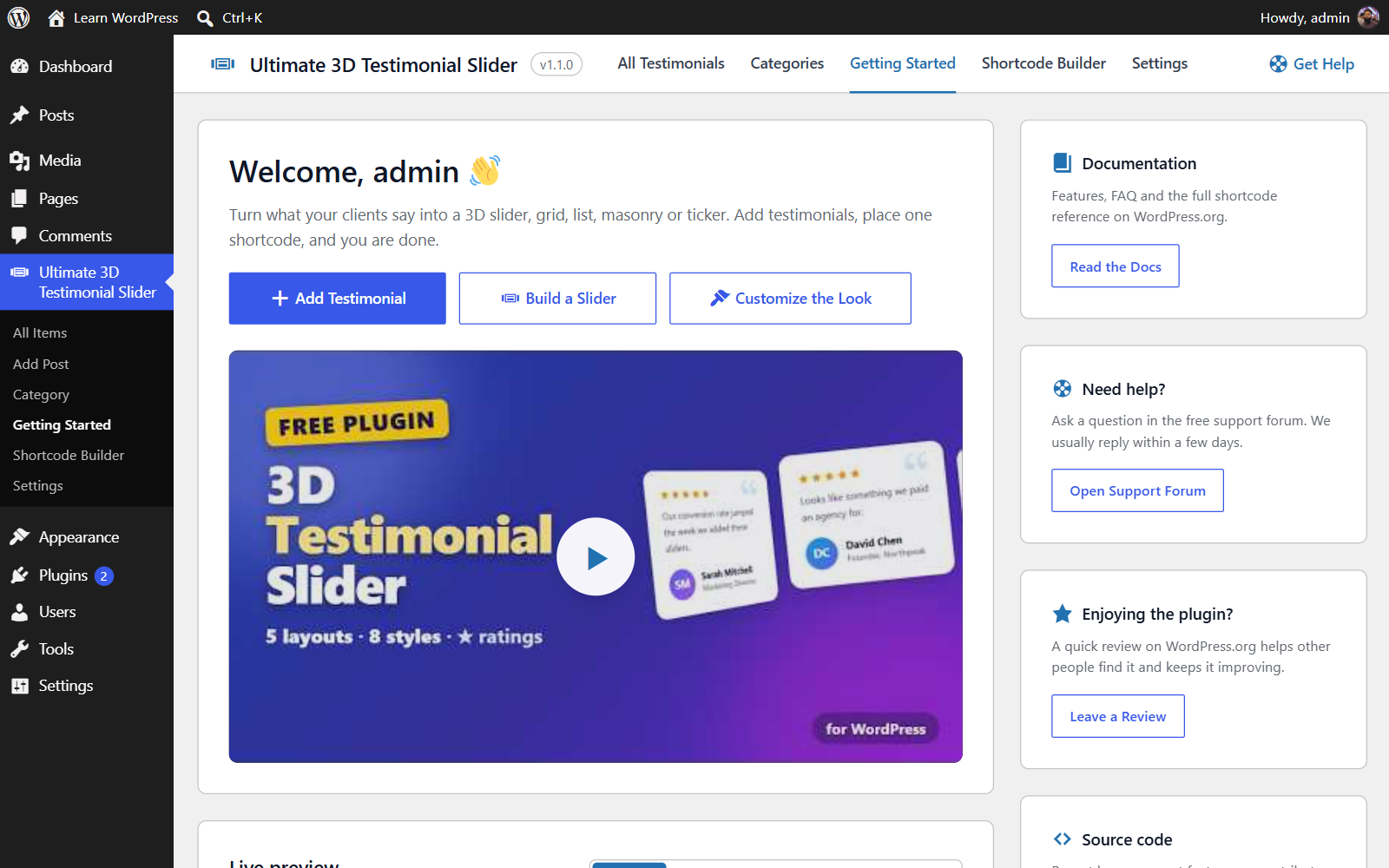
Task: Click the star icon beside Enjoying the plugin
Action: pyautogui.click(x=1062, y=614)
